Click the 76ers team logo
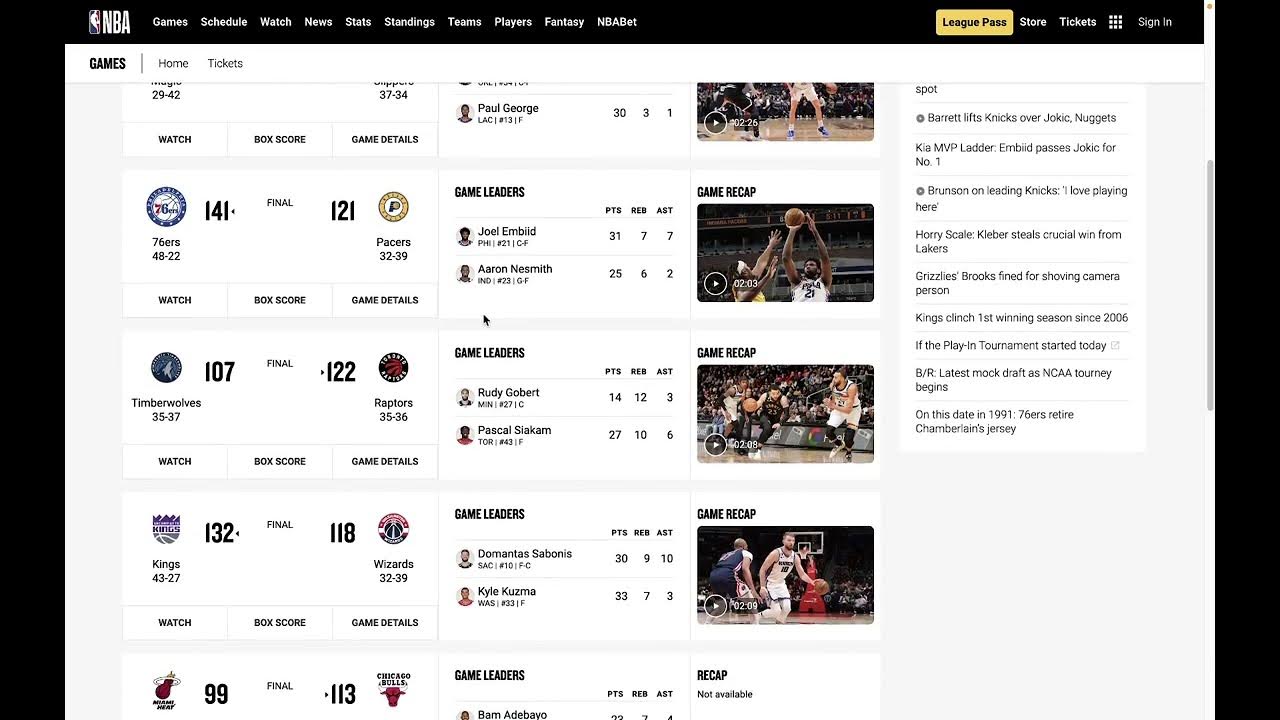This screenshot has width=1280, height=720. click(166, 207)
